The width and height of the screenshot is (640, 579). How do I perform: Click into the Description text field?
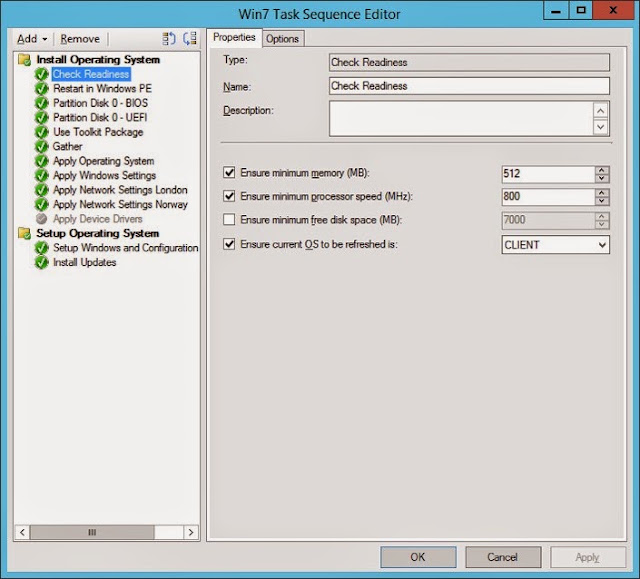pos(461,119)
